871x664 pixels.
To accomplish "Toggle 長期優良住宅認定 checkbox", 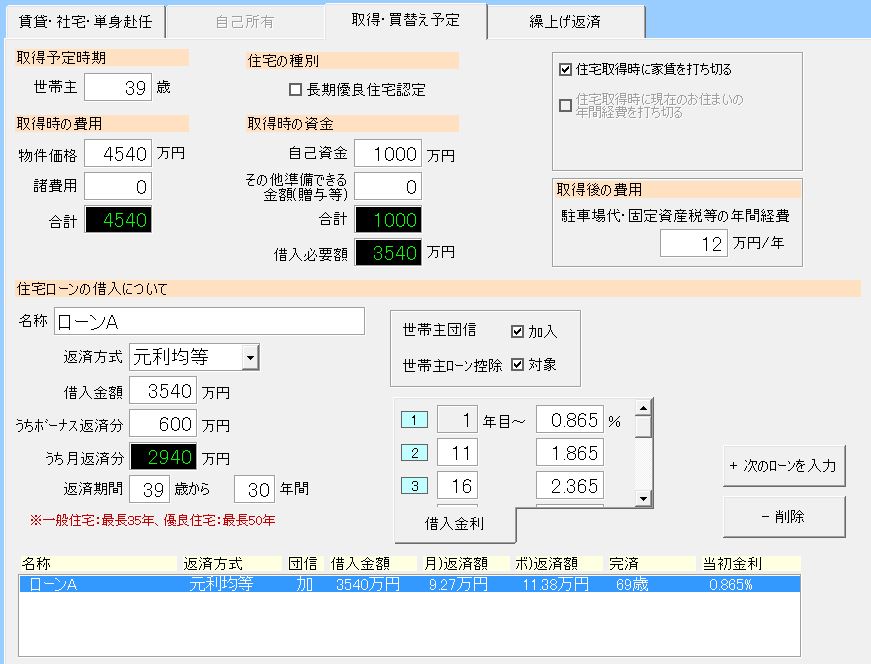I will click(295, 90).
